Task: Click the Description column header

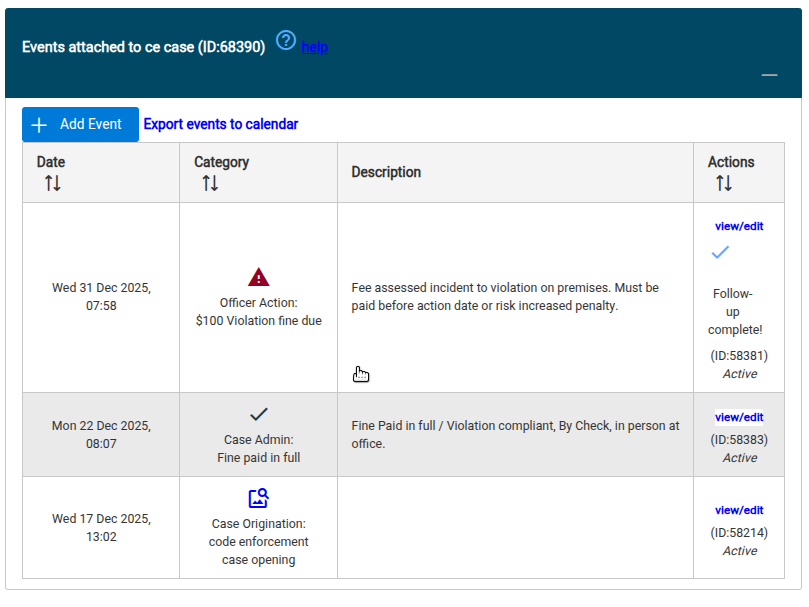Action: [386, 172]
